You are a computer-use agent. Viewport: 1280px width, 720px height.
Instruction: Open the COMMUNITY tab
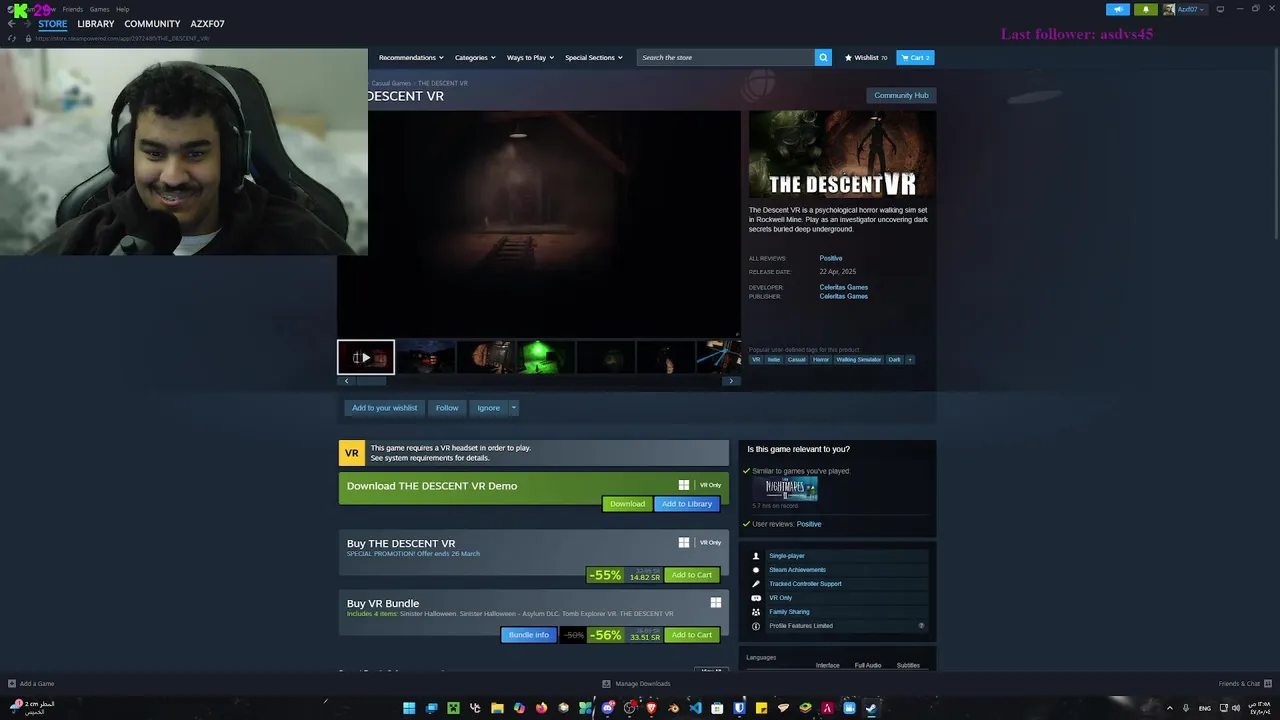(152, 23)
